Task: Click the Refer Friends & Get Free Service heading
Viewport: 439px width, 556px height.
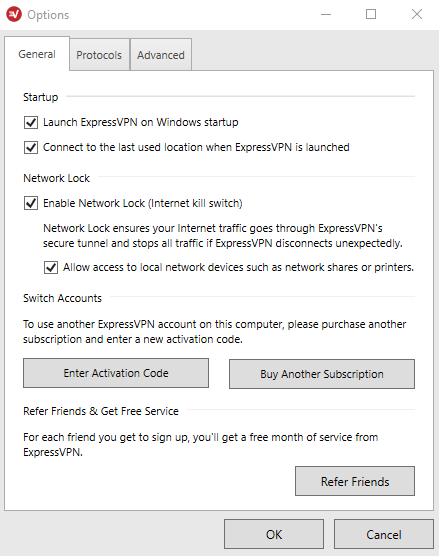Action: 101,411
